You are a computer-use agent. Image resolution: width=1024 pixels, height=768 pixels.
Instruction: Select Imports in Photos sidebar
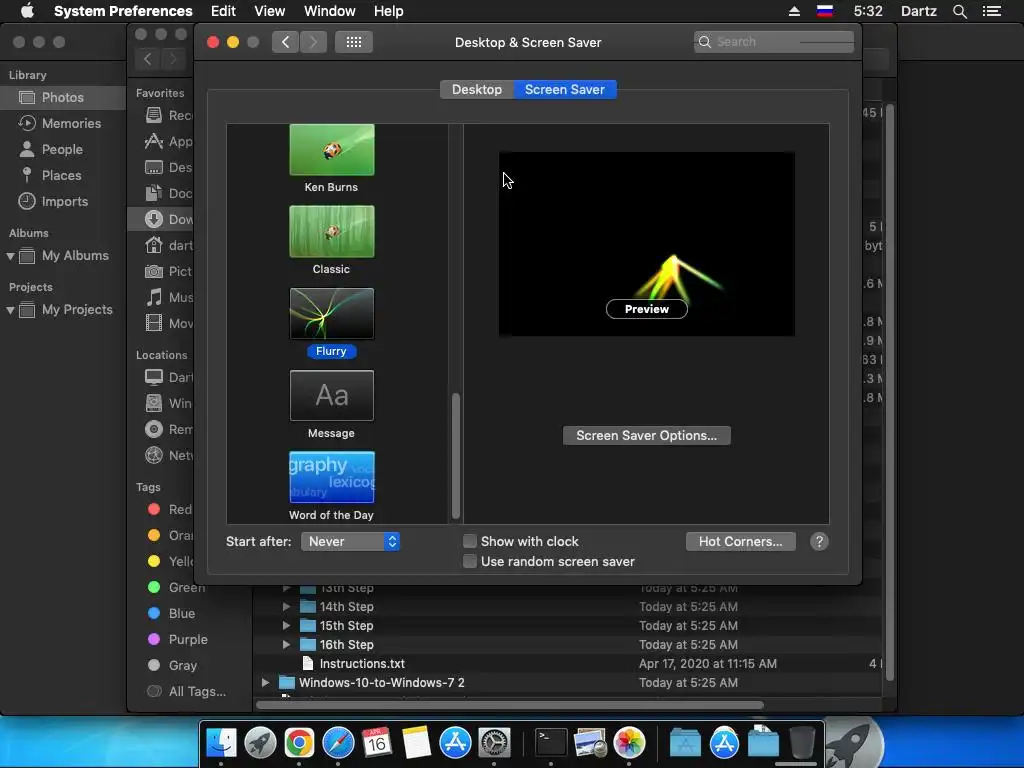point(65,202)
